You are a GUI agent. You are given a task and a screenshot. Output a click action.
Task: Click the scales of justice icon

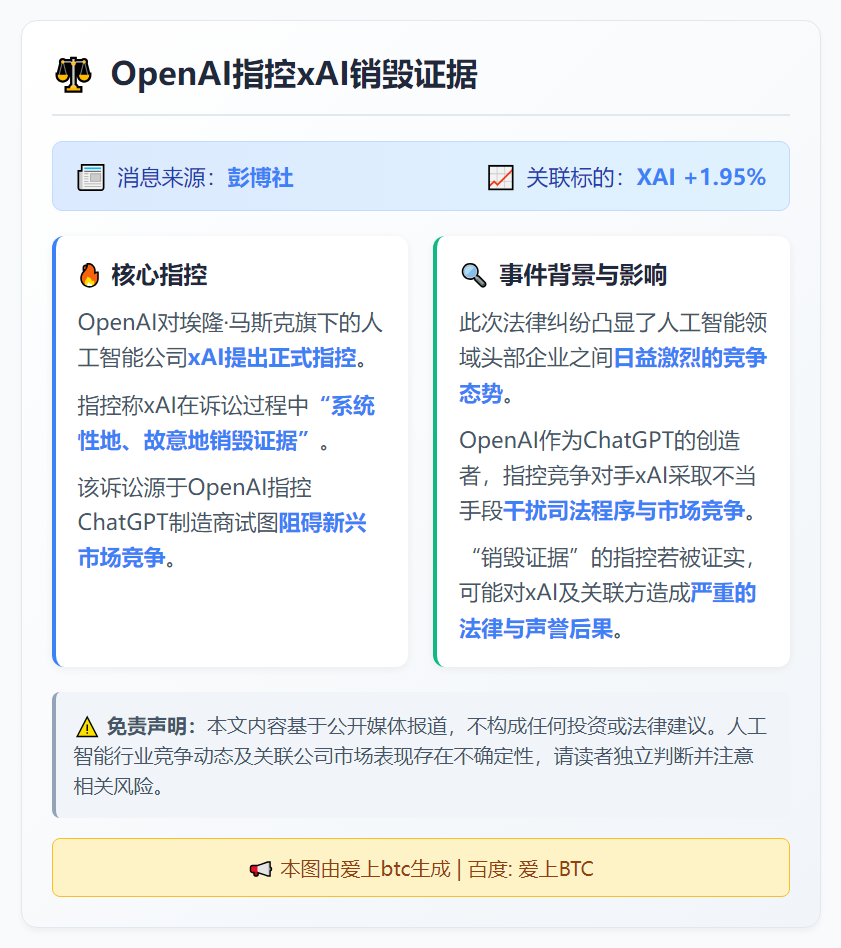tap(73, 74)
